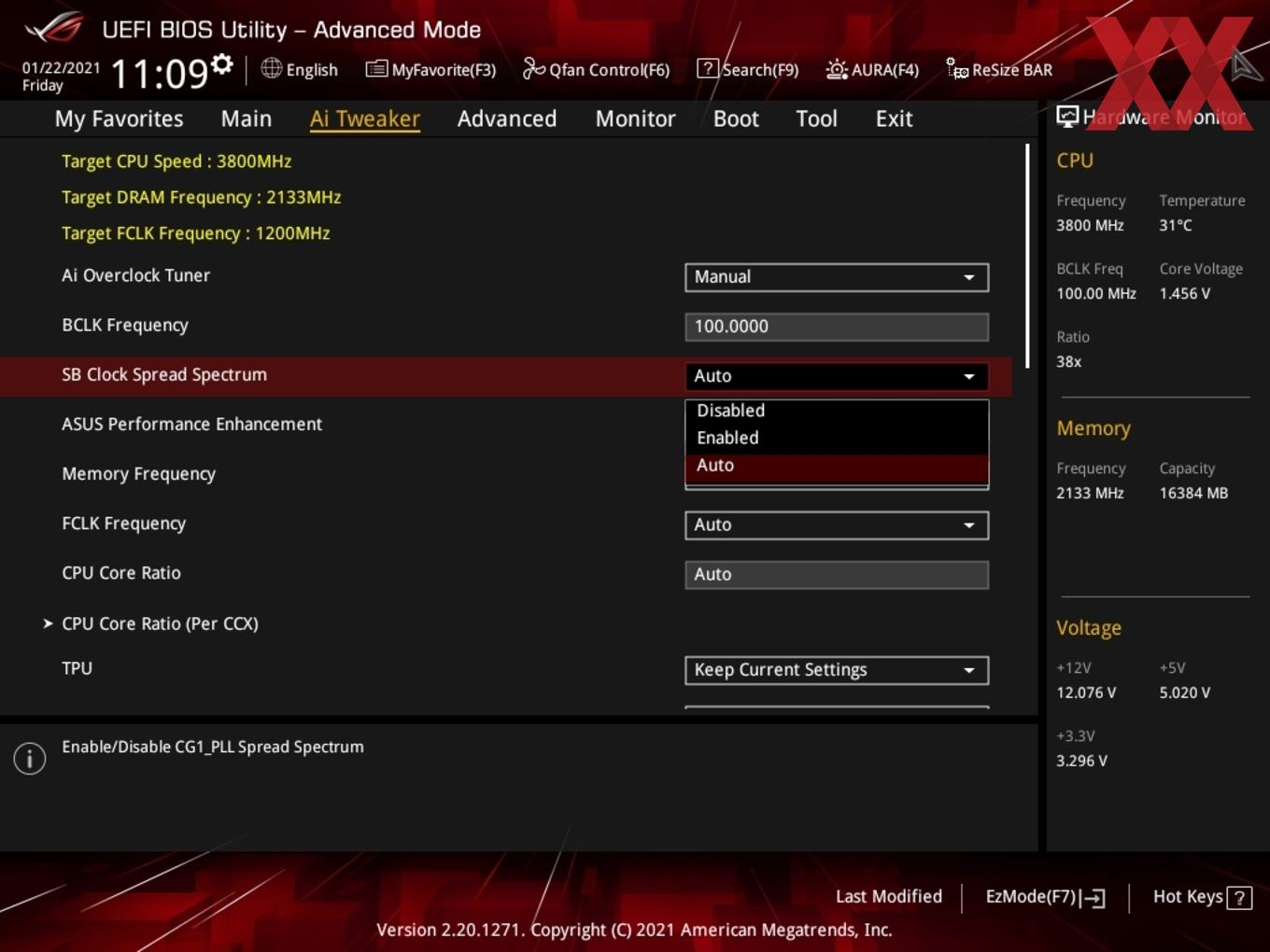Open the clock settings gear icon
1270x952 pixels.
pos(222,63)
